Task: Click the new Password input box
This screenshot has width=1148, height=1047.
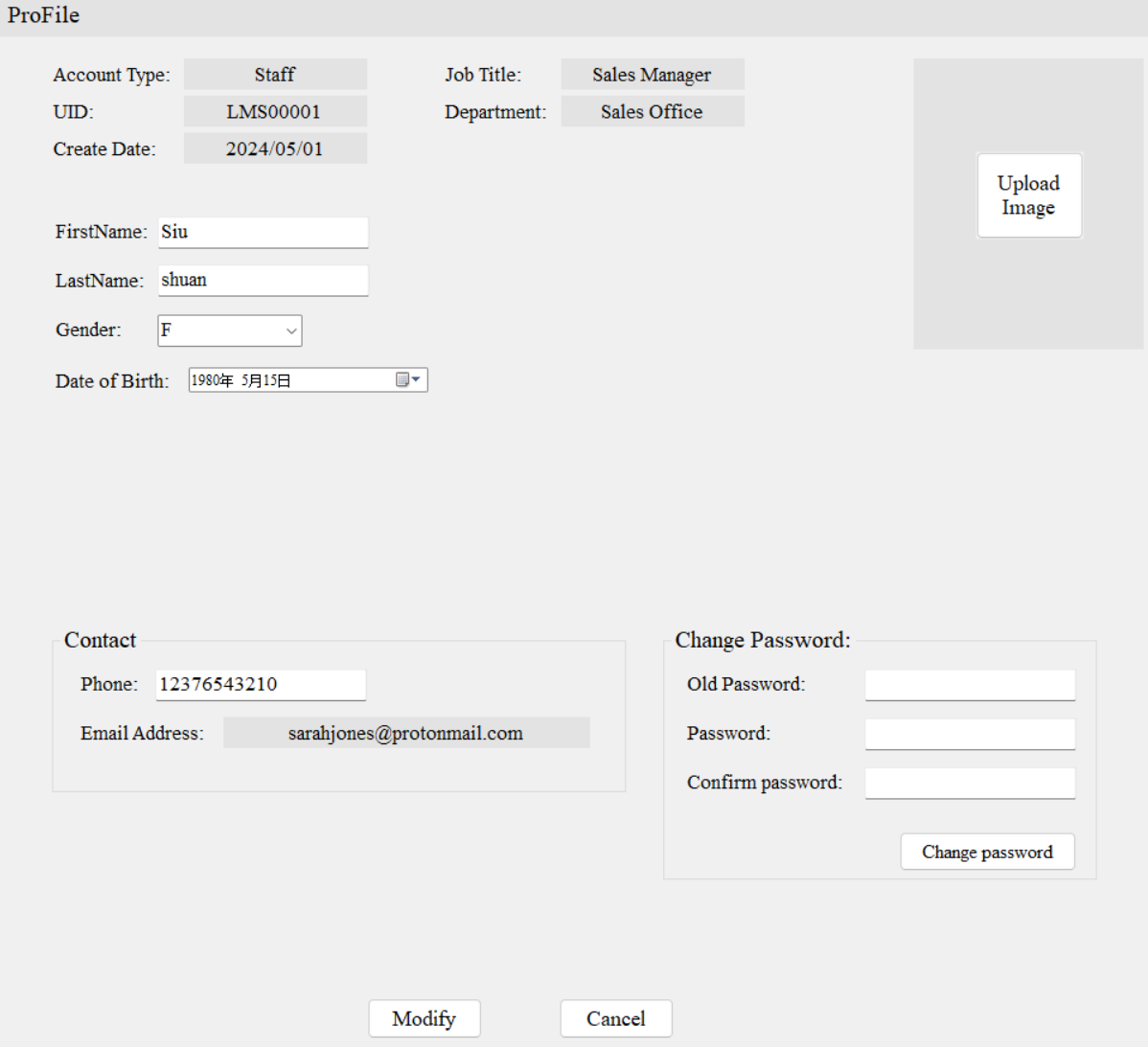Action: click(x=969, y=733)
